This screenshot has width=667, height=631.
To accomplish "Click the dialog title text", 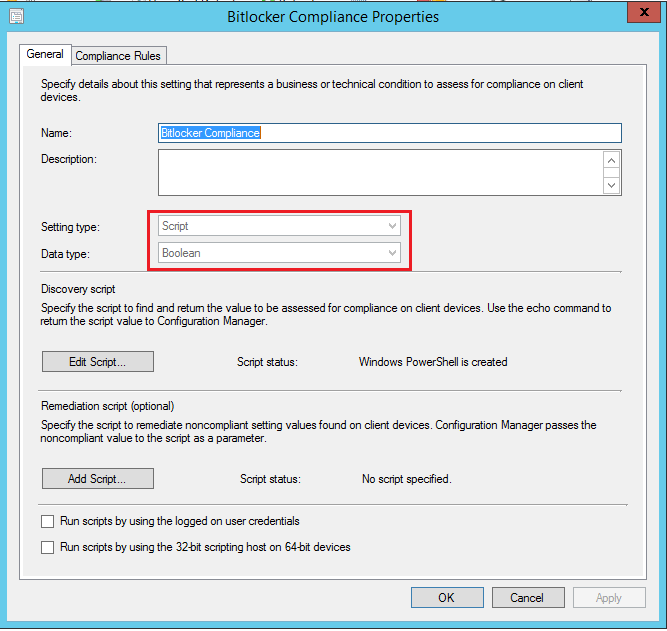I will coord(333,17).
